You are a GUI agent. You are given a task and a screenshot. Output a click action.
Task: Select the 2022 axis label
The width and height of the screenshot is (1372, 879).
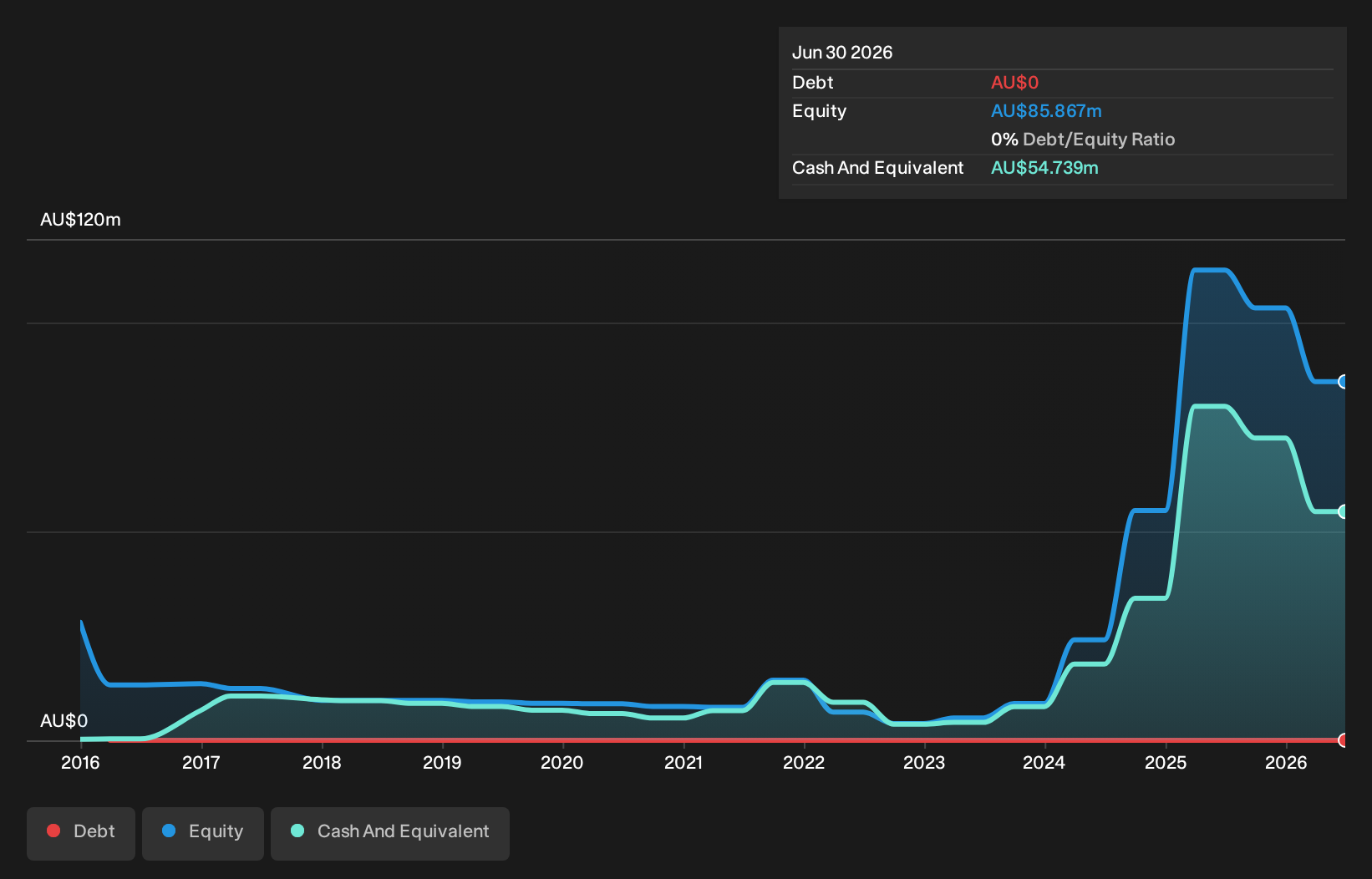click(x=804, y=762)
